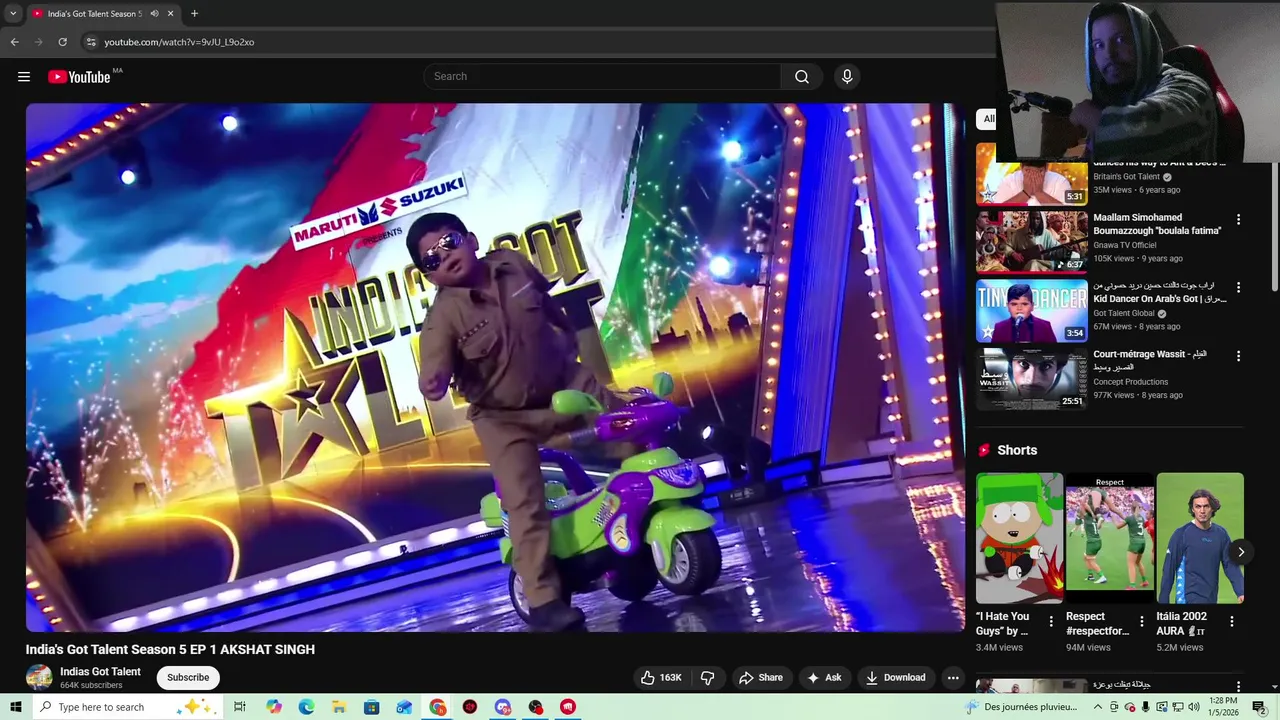Viewport: 1280px width, 720px height.
Task: Open the weather widget on taskbar
Action: tap(1021, 707)
